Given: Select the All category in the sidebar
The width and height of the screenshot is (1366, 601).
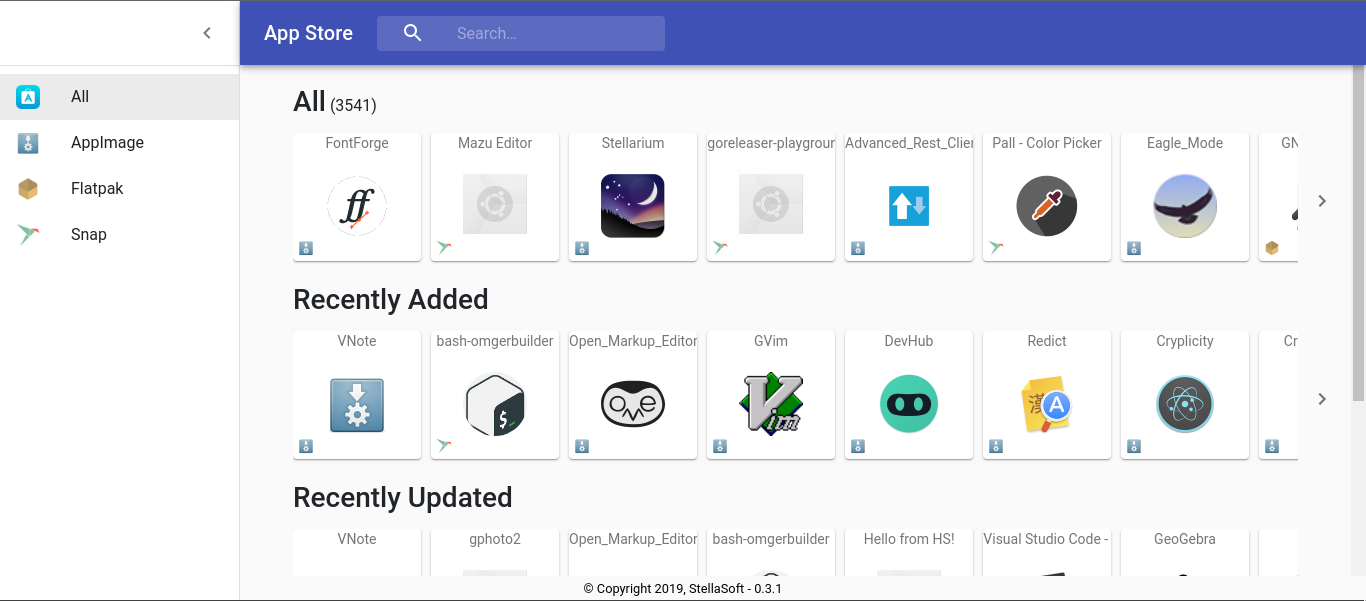Looking at the screenshot, I should 80,96.
